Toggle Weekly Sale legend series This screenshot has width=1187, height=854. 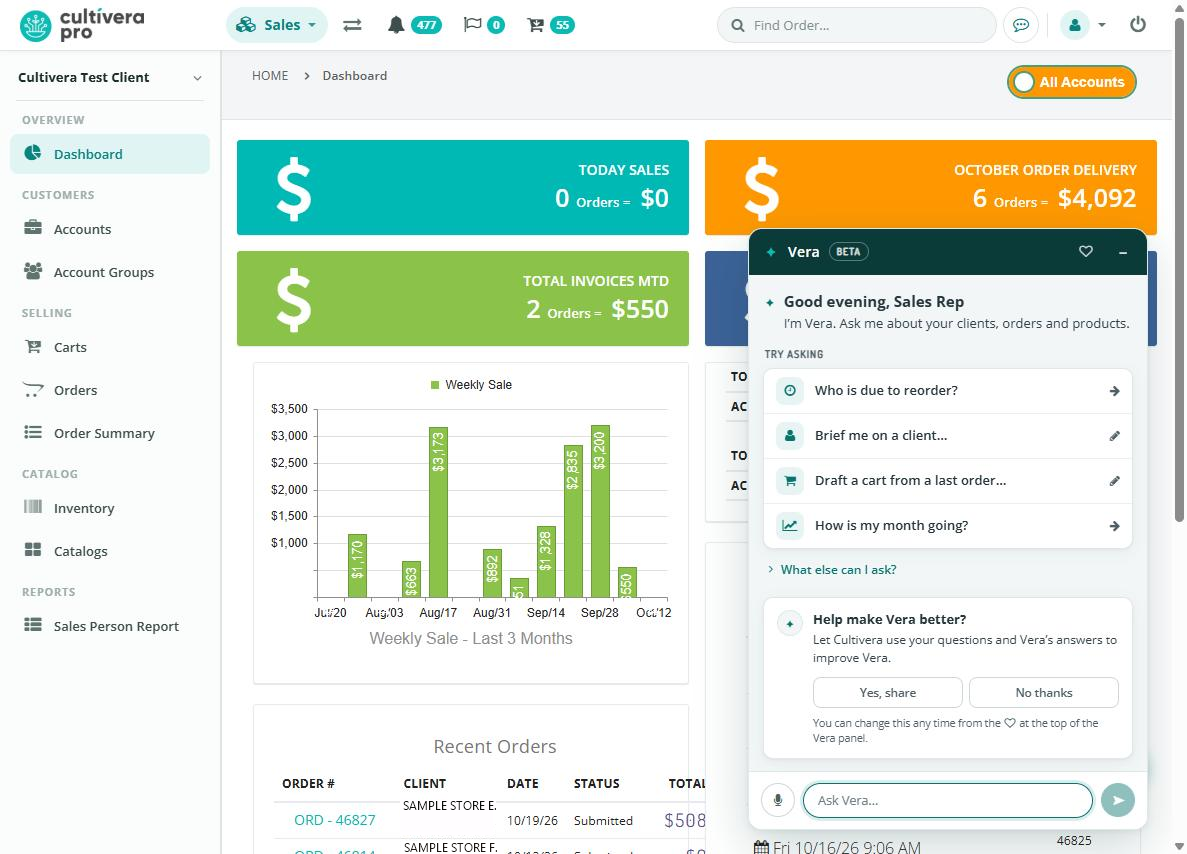pyautogui.click(x=471, y=385)
